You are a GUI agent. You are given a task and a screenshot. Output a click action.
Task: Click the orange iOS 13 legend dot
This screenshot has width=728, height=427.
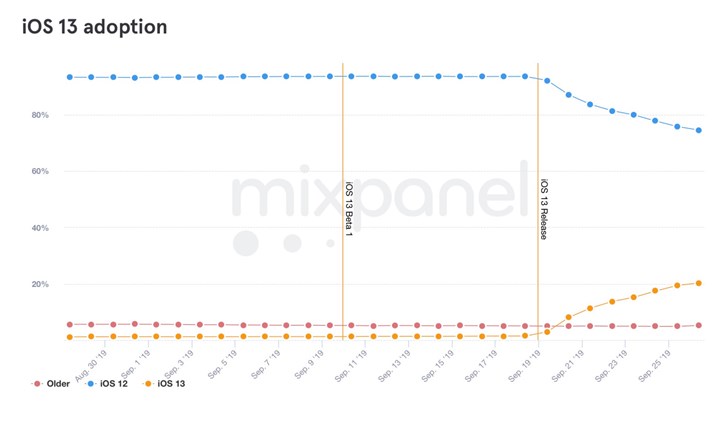pos(149,384)
